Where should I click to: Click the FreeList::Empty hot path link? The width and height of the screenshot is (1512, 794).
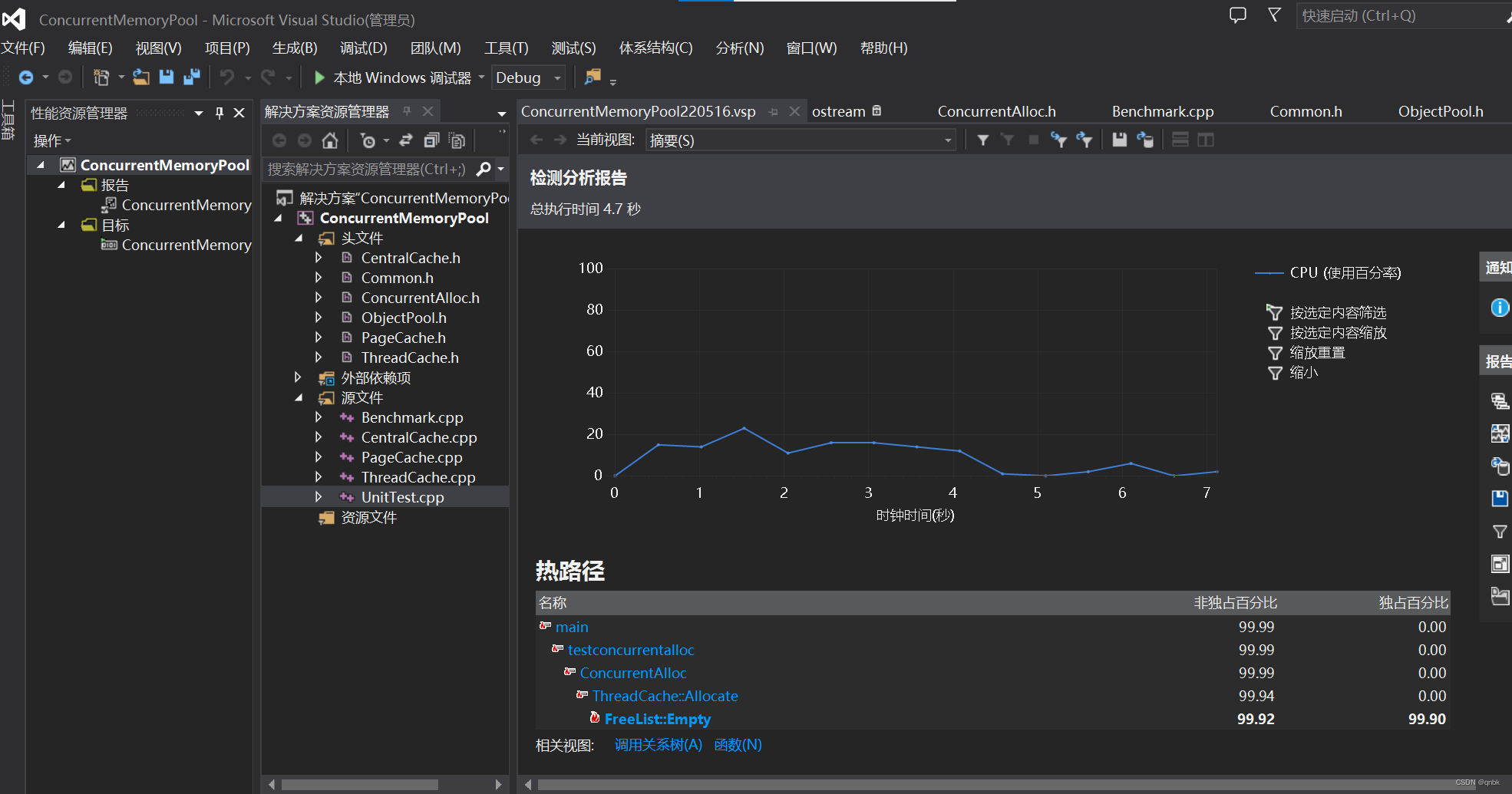click(658, 719)
